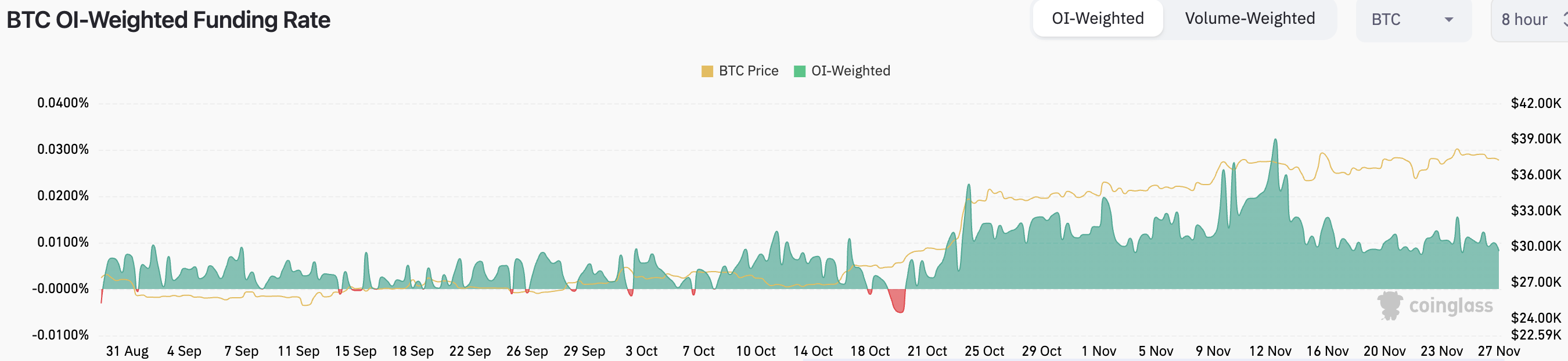Screen dimensions: 1568x361
Task: Switch to the OI-Weighted tab
Action: pos(1098,19)
